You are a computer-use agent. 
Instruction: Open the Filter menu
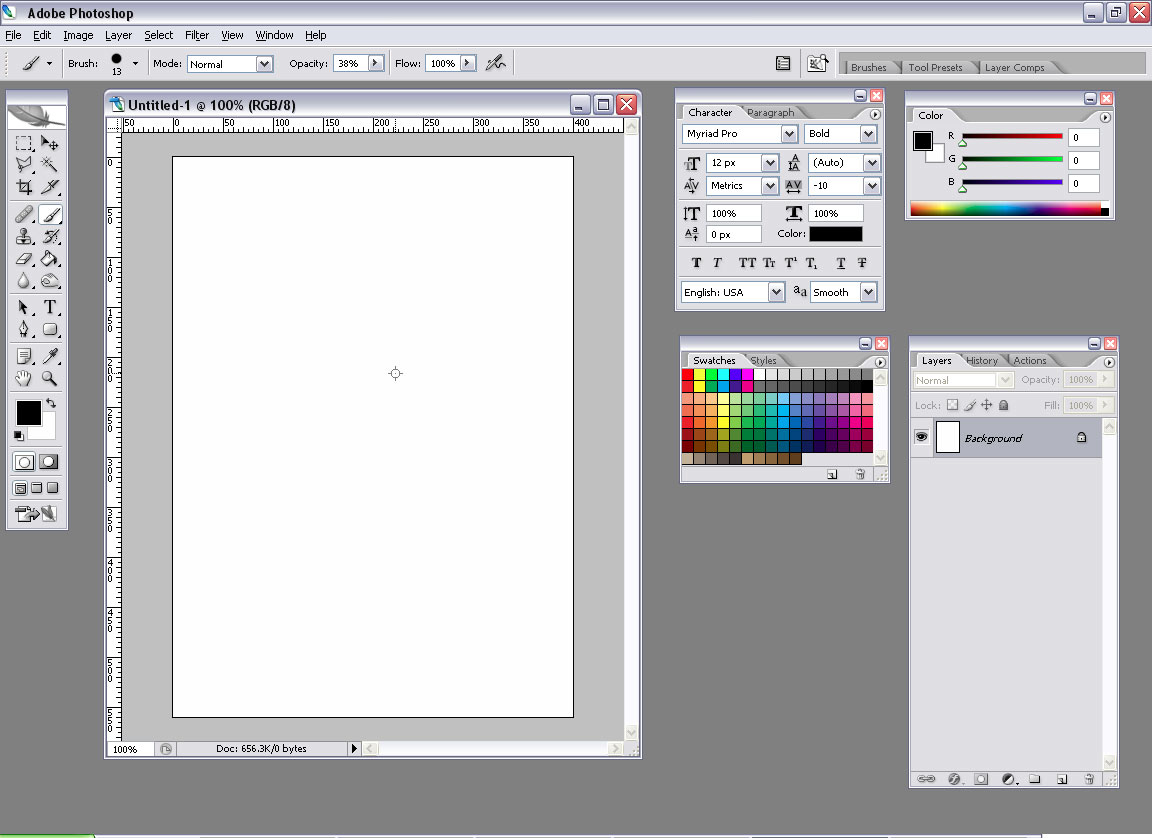tap(197, 35)
